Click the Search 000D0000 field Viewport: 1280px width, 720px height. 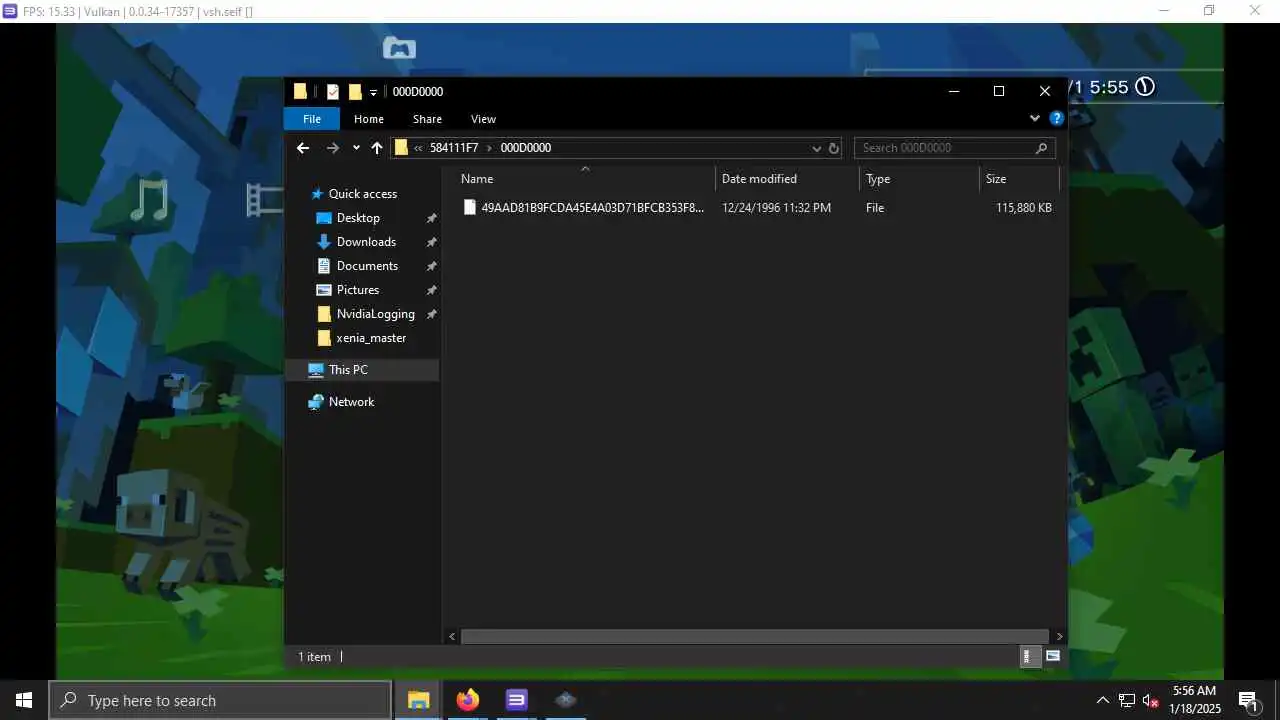[955, 148]
